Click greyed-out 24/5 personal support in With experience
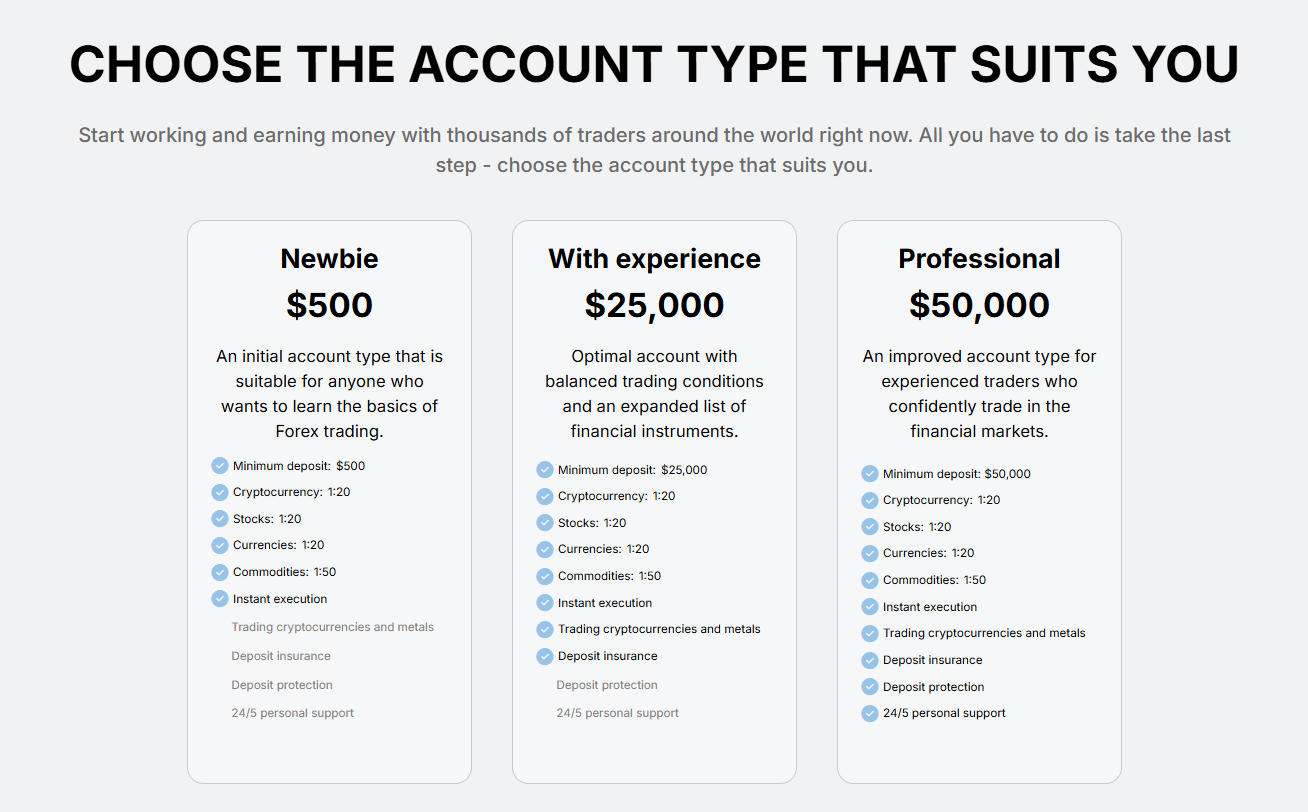 point(618,713)
